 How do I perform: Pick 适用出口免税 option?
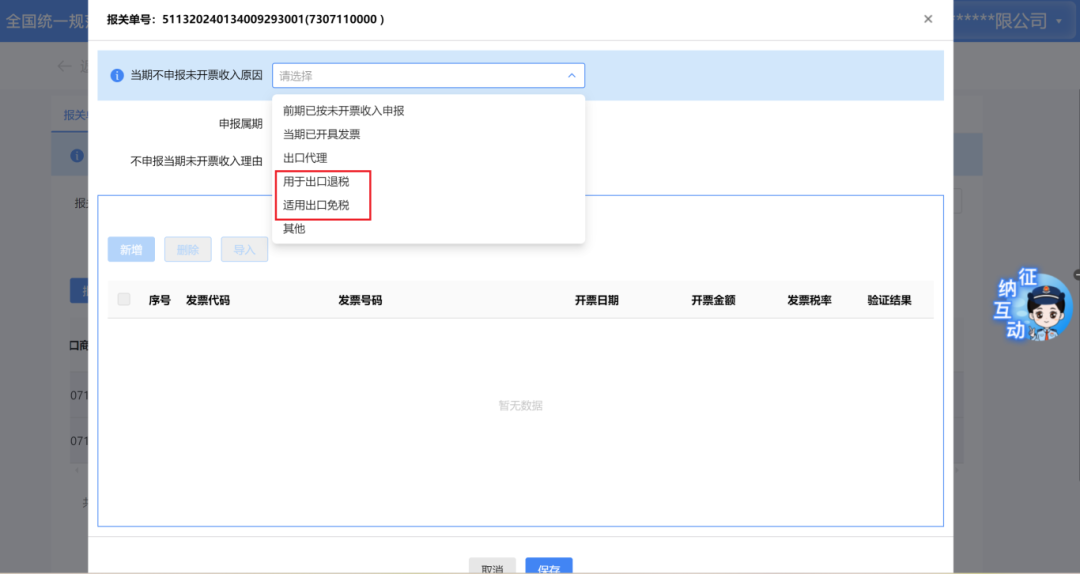[316, 205]
